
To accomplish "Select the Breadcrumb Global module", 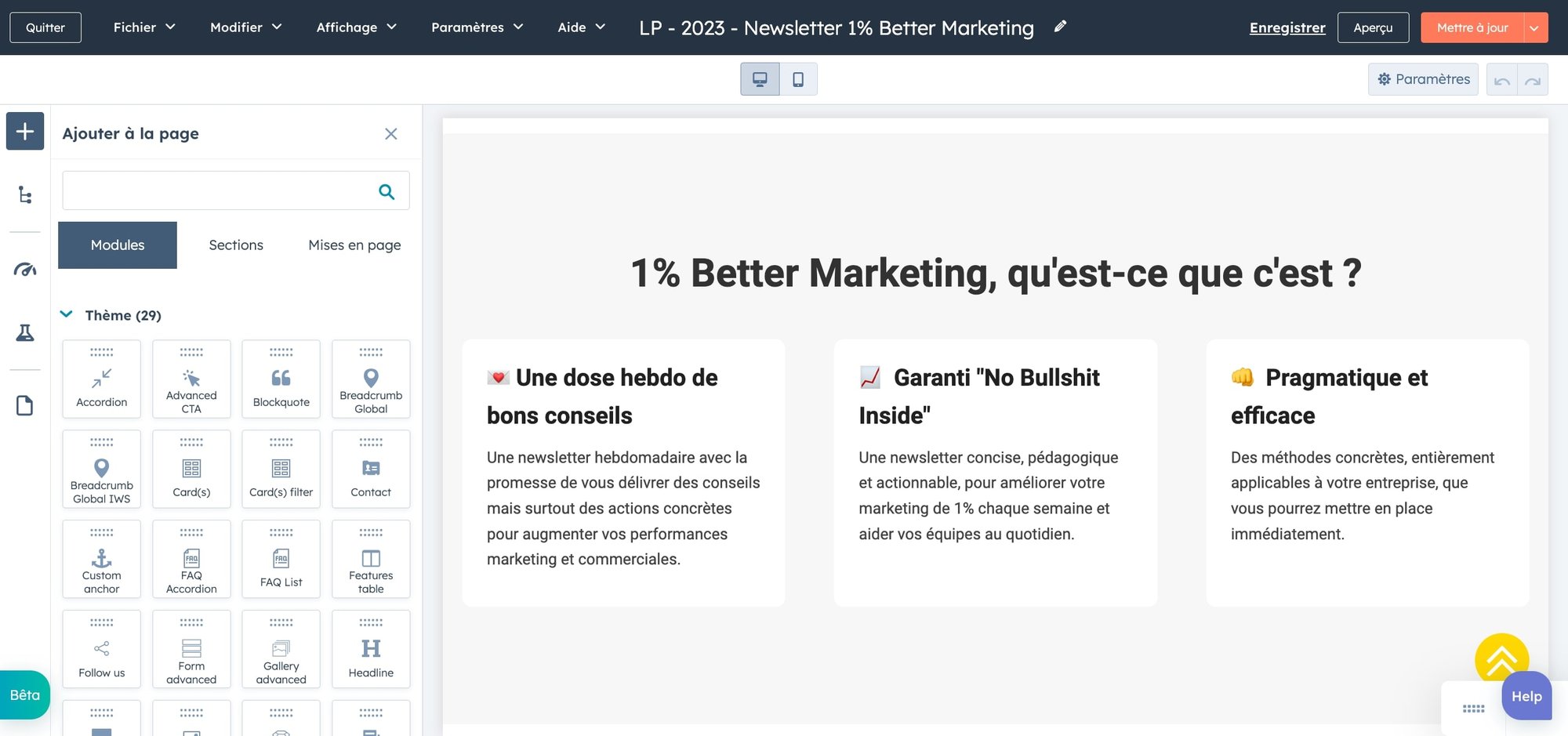I will coord(371,379).
